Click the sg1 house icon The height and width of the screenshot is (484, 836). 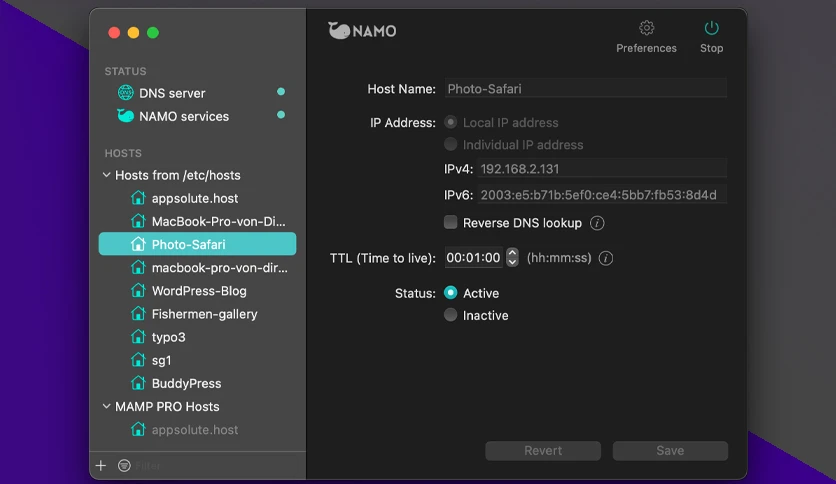[138, 360]
